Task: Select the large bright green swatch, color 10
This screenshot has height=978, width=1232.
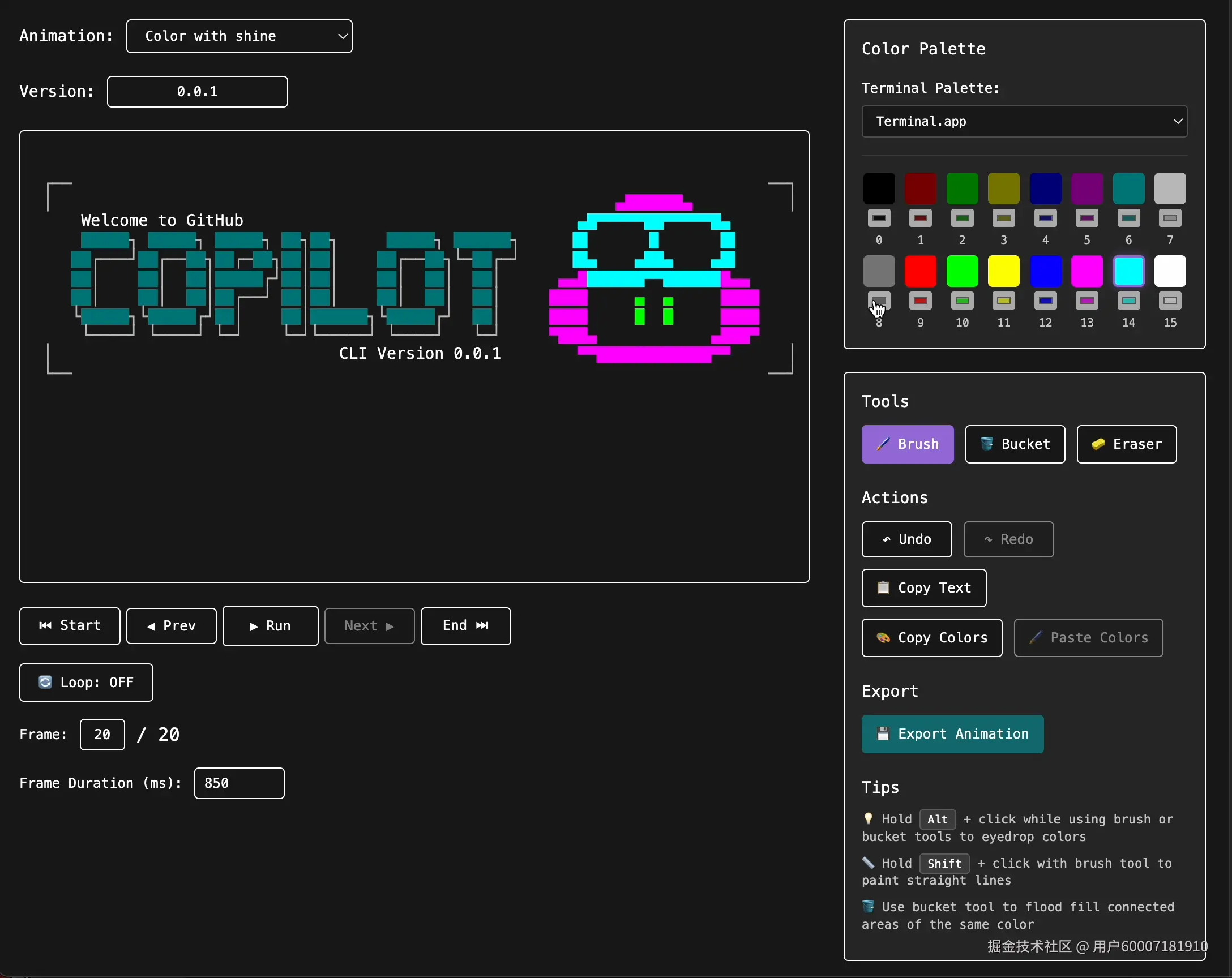Action: click(962, 271)
